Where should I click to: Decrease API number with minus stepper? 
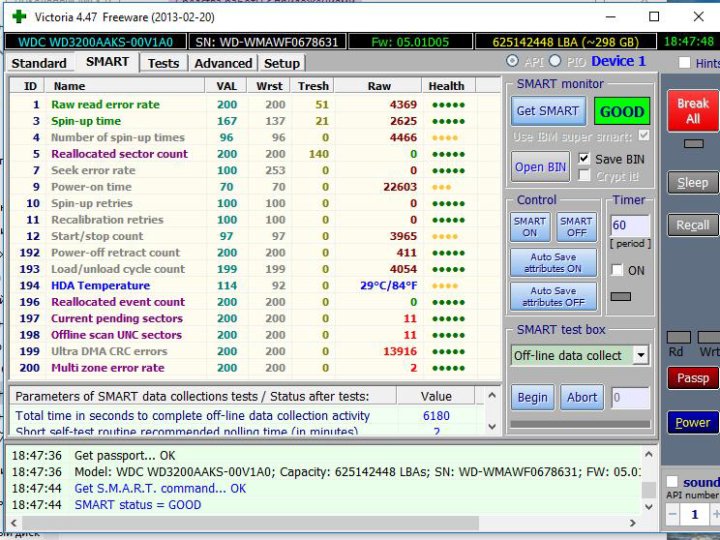(670, 514)
